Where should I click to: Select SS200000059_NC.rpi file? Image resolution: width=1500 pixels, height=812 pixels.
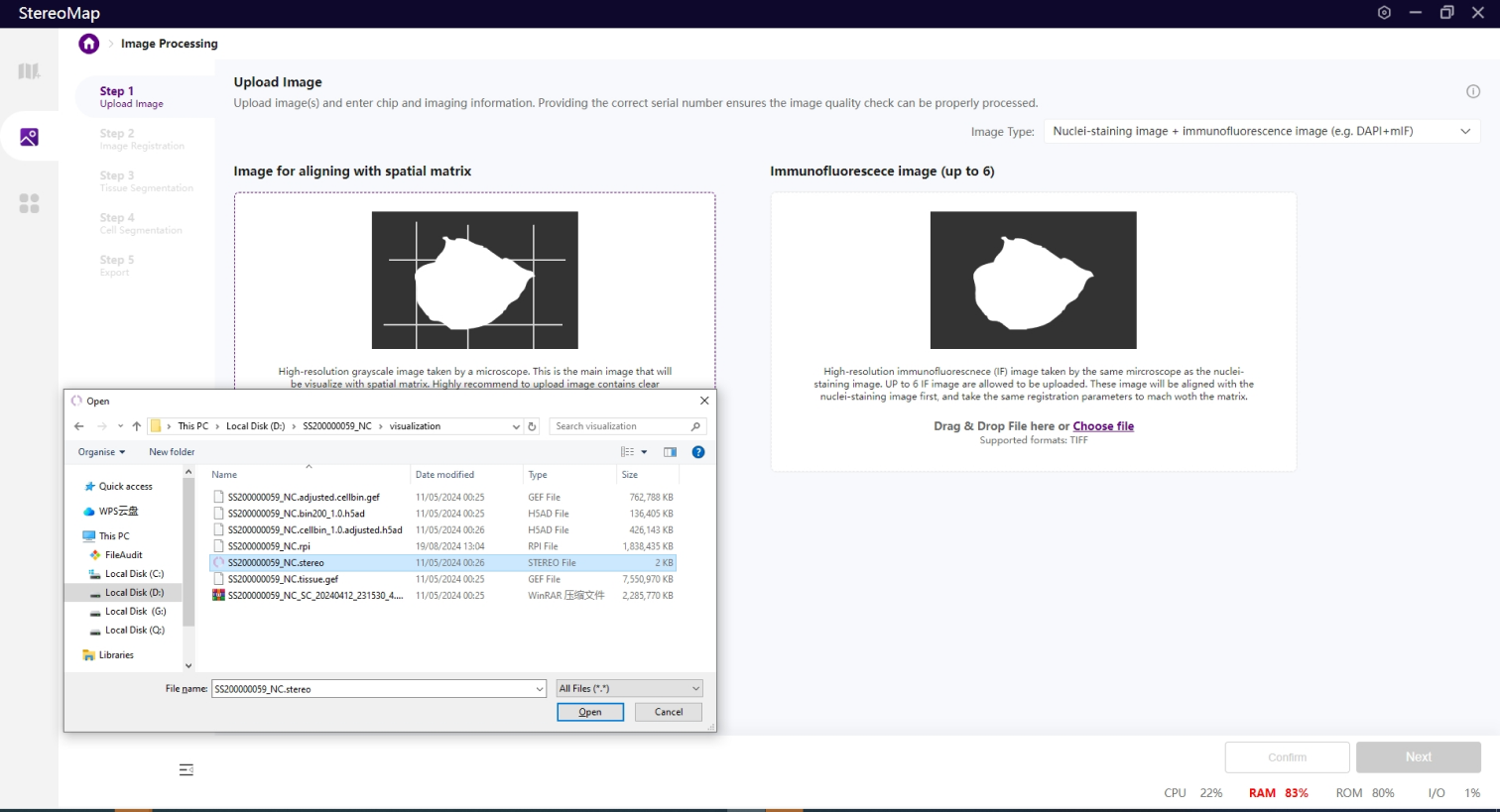tap(269, 546)
